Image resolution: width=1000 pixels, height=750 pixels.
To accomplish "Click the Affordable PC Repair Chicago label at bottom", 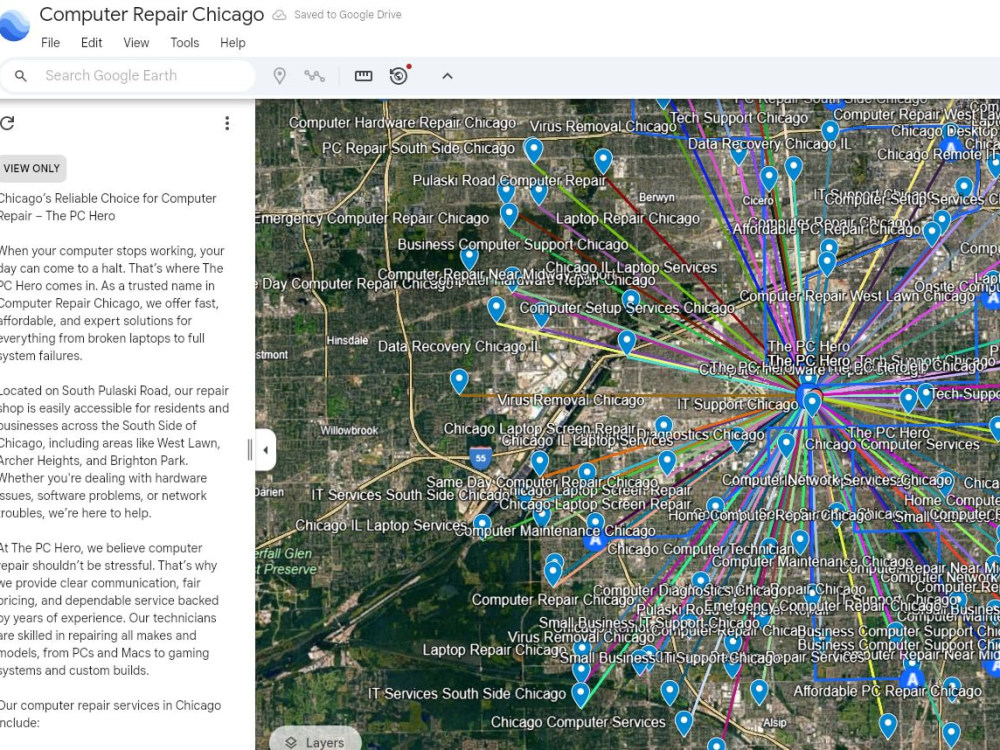I will point(887,691).
